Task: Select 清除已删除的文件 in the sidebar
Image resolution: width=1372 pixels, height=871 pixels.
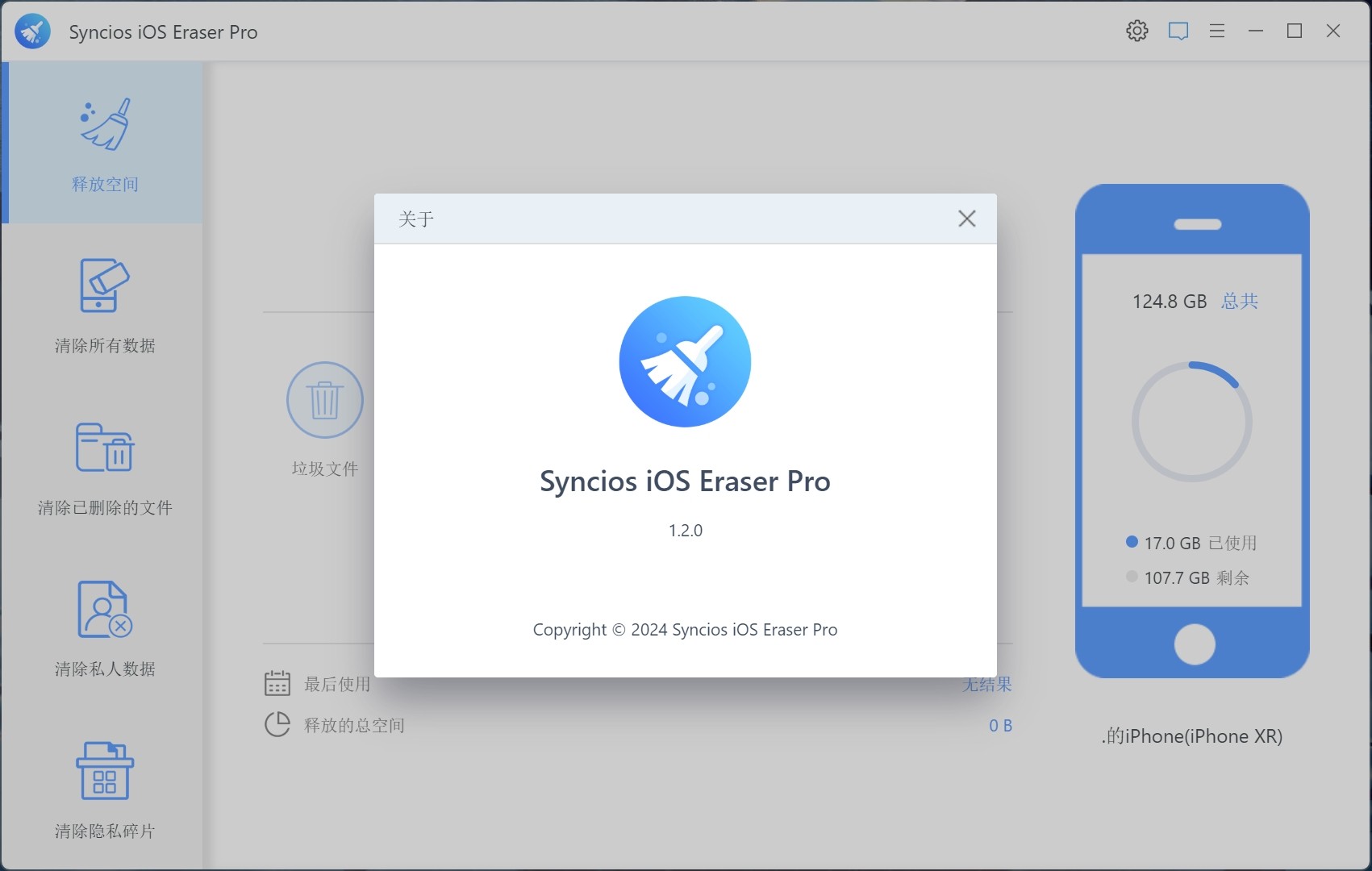Action: 104,467
